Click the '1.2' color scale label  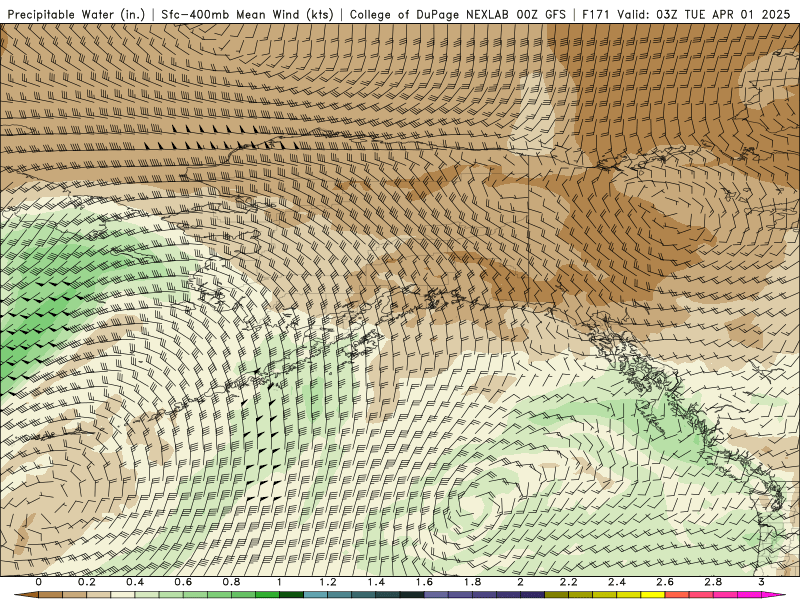(x=328, y=582)
